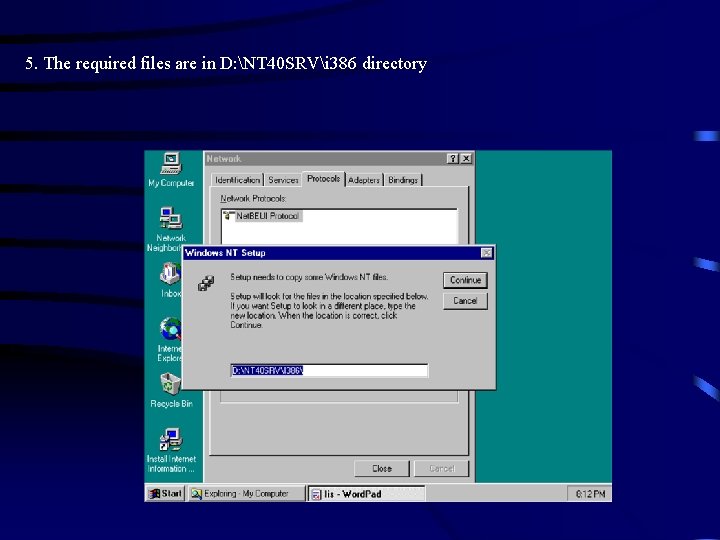Select the Protocols tab

pyautogui.click(x=324, y=179)
